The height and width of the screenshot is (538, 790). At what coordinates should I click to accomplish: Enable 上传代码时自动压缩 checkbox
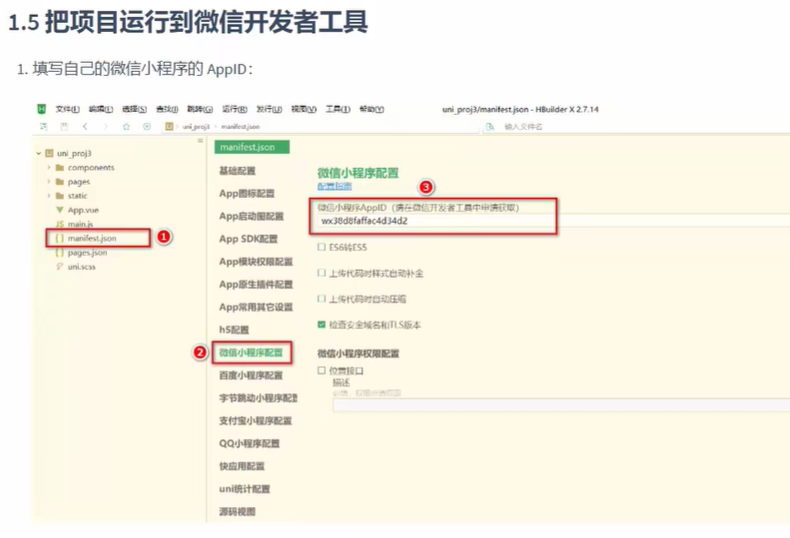pyautogui.click(x=321, y=299)
